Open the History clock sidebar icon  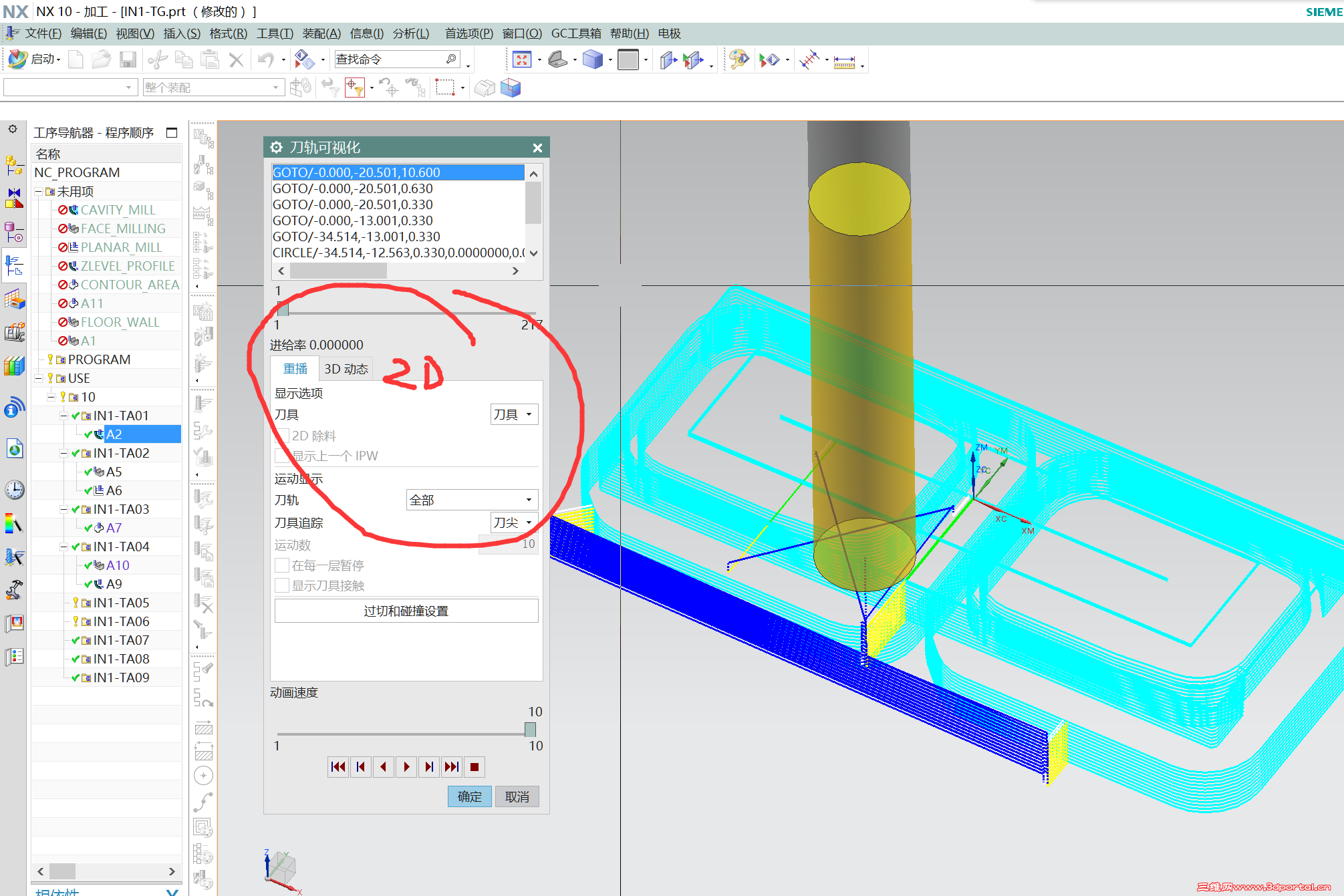pos(14,490)
